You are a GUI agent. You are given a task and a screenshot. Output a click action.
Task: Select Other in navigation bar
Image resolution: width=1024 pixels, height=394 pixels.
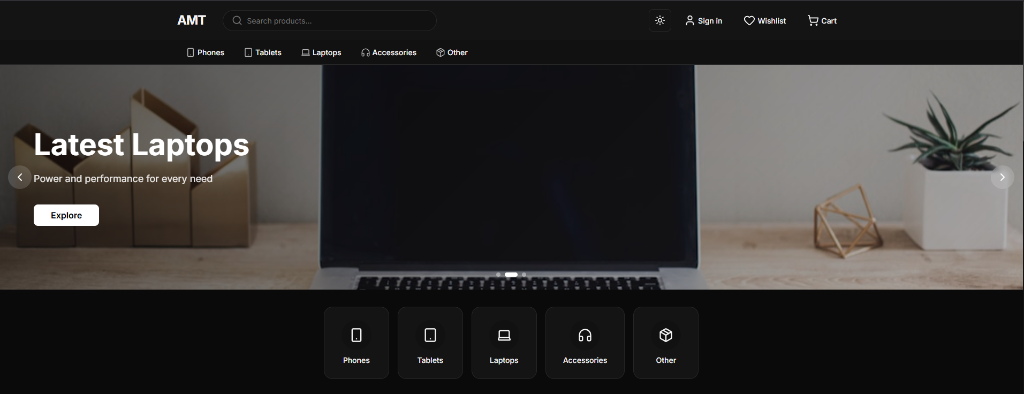point(452,52)
